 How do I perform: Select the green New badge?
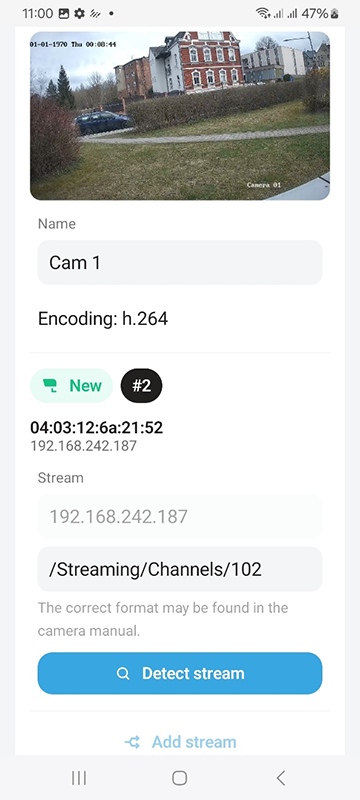(x=71, y=386)
